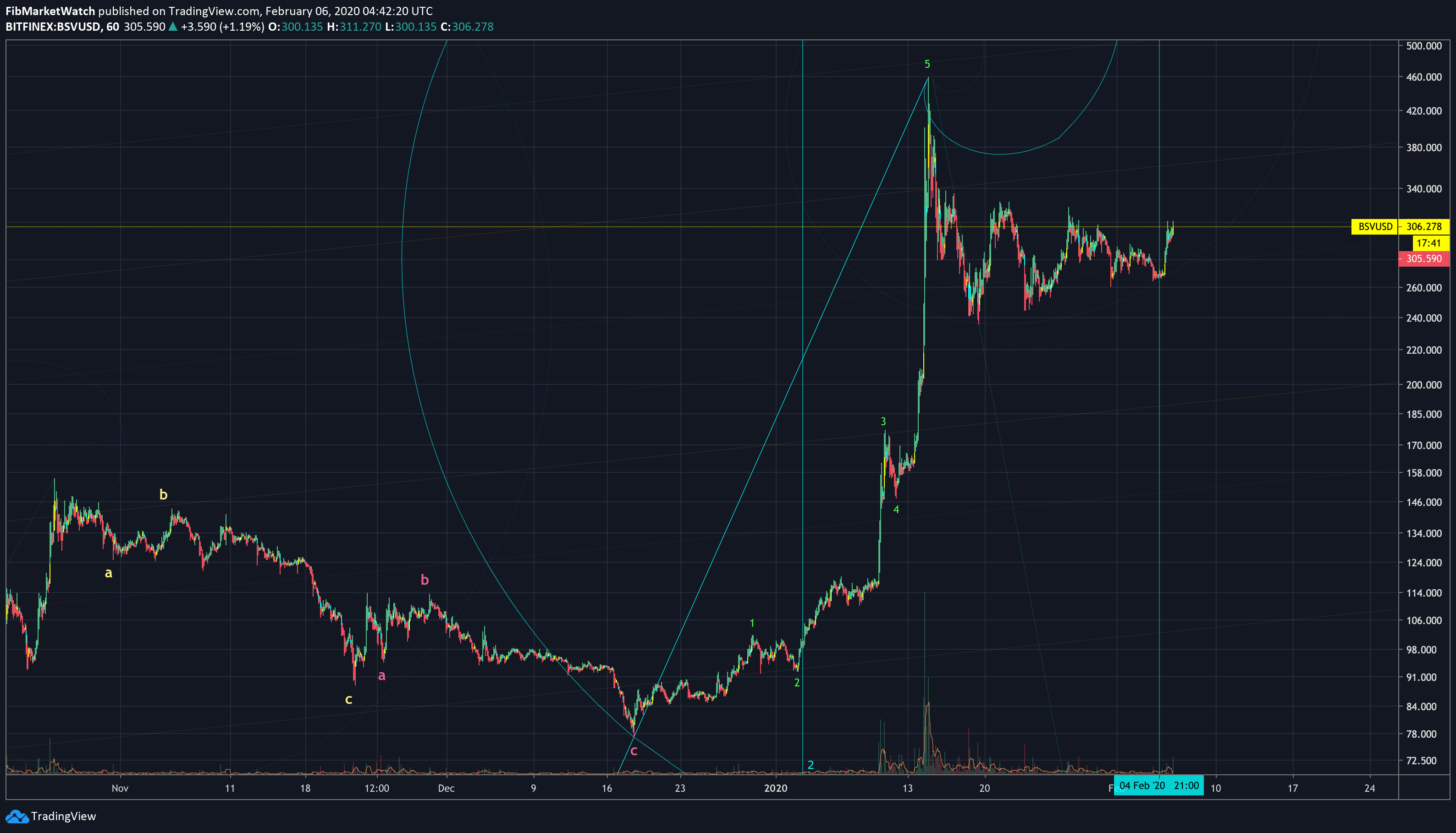
Task: Click the 200.000 price axis level
Action: [x=1424, y=385]
